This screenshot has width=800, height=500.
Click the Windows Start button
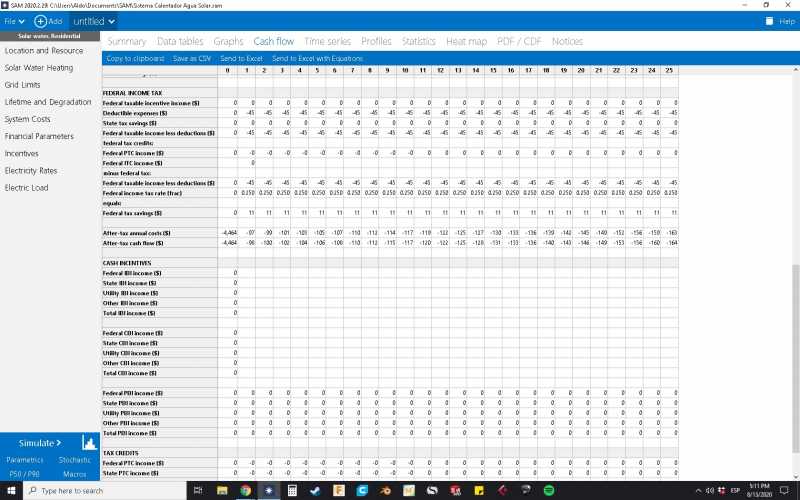pos(11,491)
